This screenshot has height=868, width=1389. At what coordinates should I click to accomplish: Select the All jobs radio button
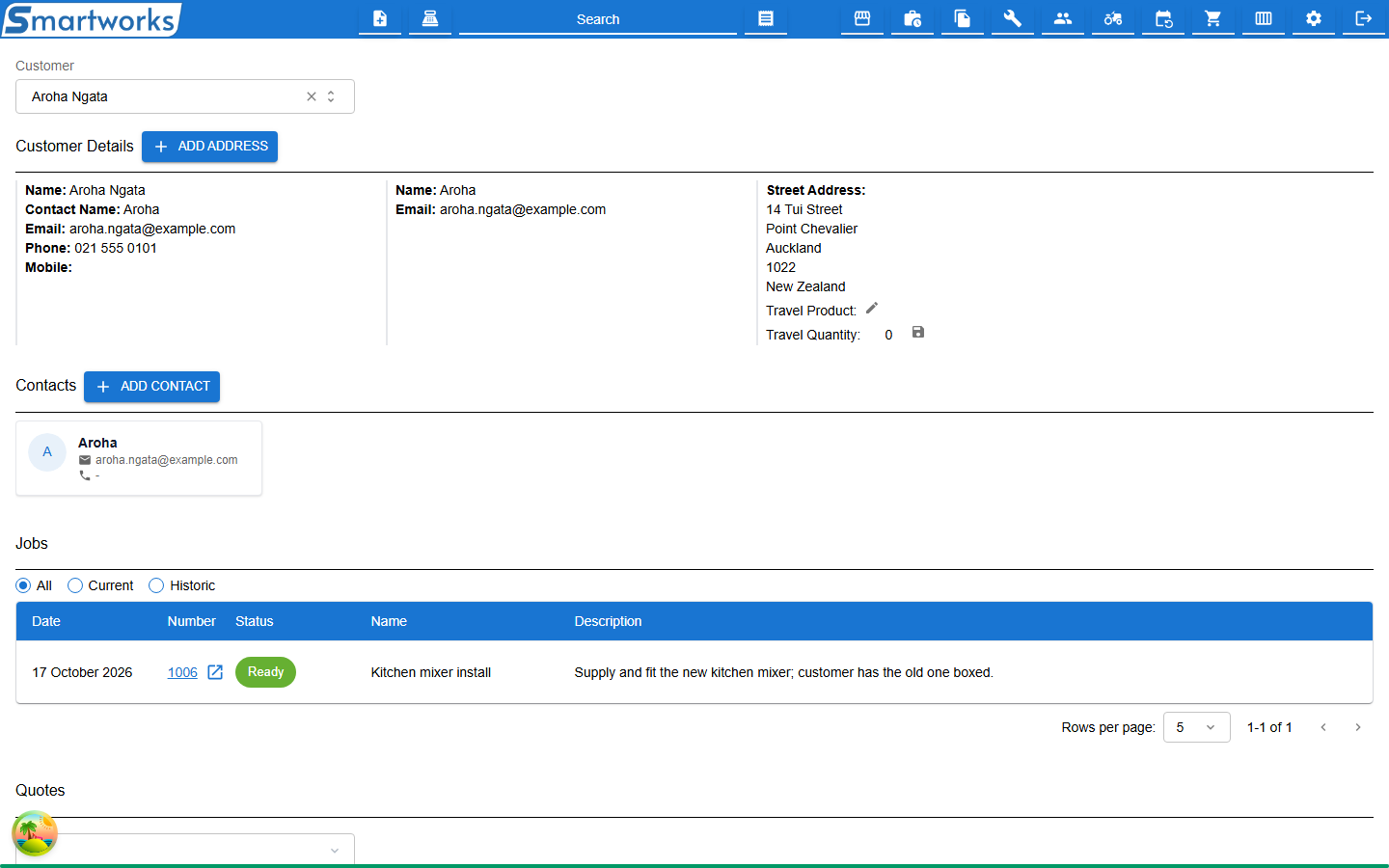(x=23, y=585)
